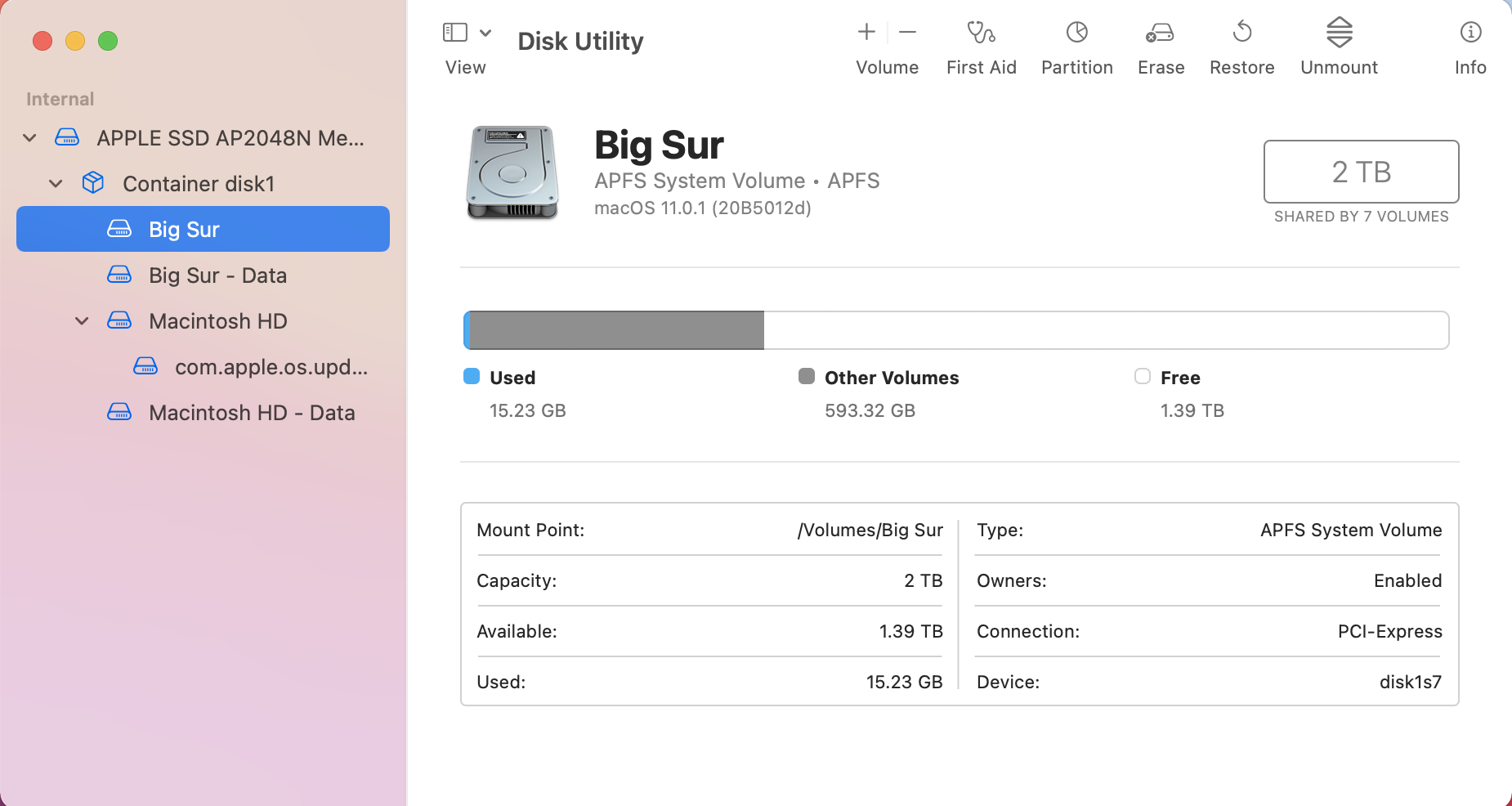Viewport: 1512px width, 806px height.
Task: Click the APFS System Volume type value
Action: click(1352, 531)
